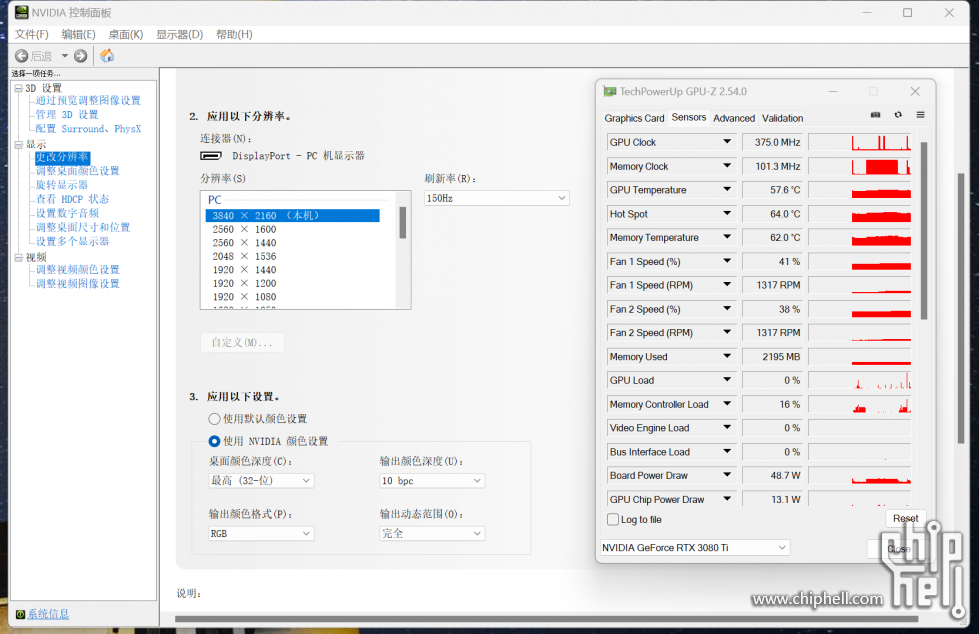The width and height of the screenshot is (979, 634).
Task: Click the Home icon in NVIDIA toolbar
Action: 107,56
